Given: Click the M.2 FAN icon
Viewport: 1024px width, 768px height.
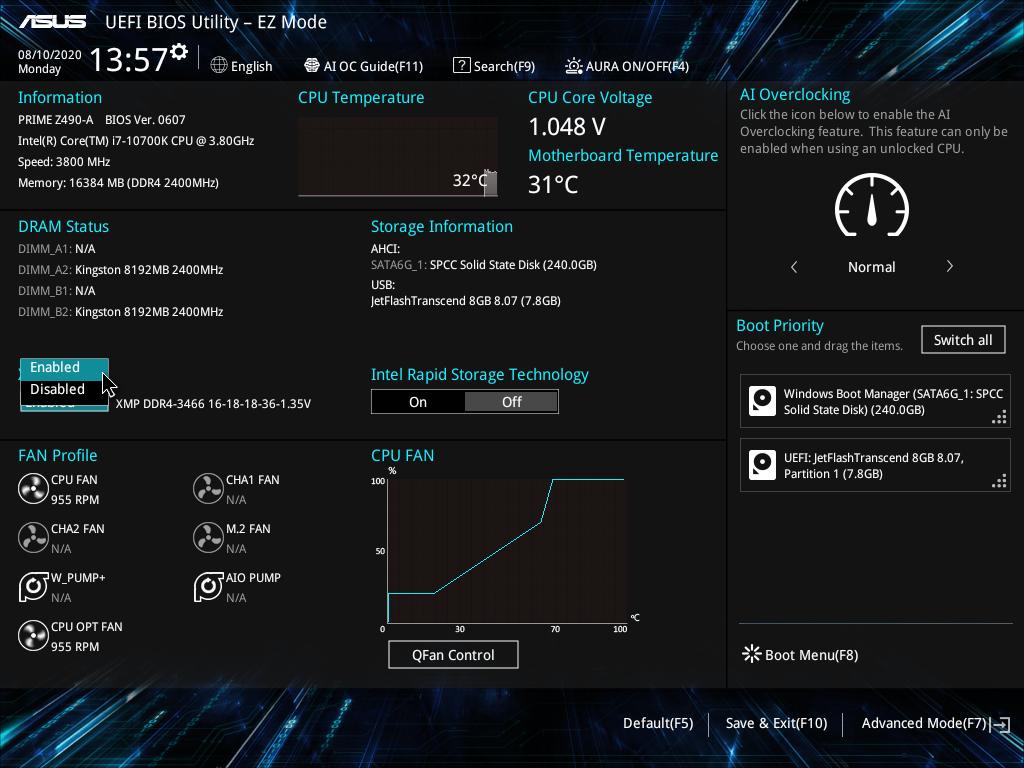Looking at the screenshot, I should [x=208, y=537].
